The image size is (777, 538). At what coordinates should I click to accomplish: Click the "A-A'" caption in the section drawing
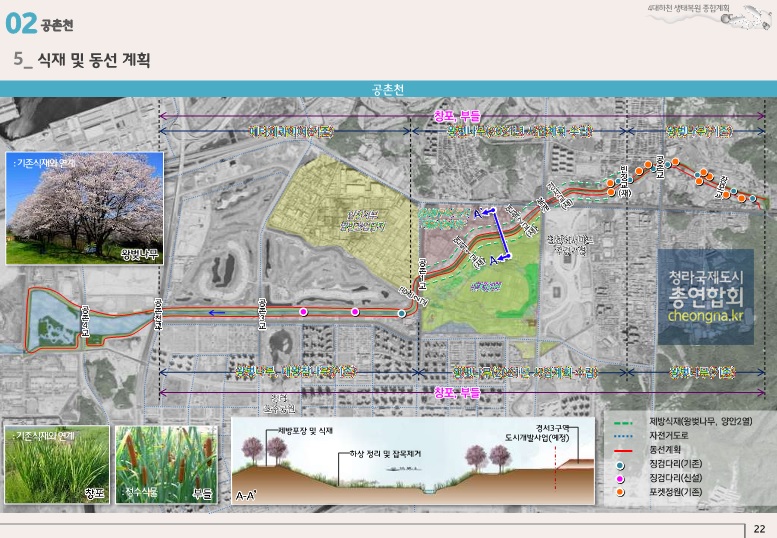point(246,495)
